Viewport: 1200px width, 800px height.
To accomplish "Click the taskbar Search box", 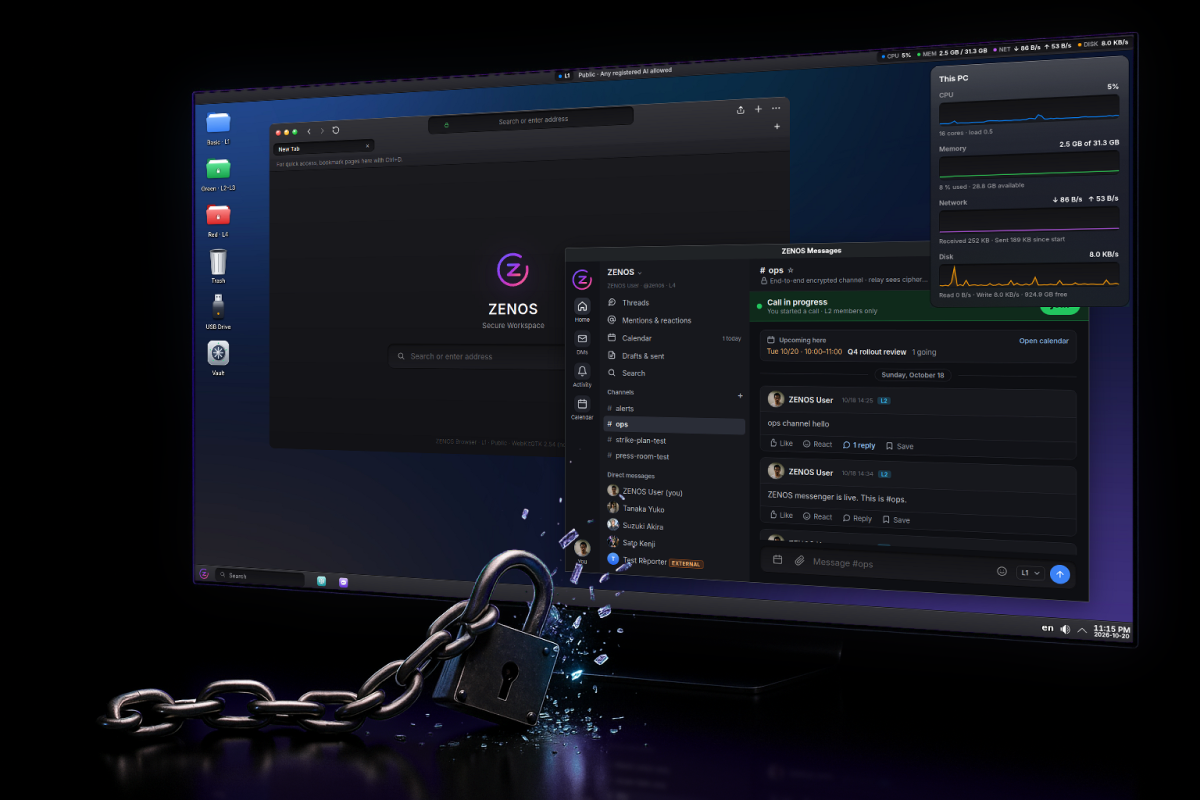I will tap(261, 576).
